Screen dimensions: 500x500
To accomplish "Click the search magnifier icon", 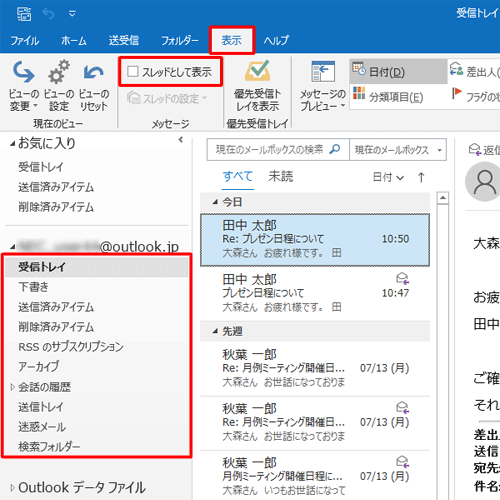I will [x=334, y=149].
